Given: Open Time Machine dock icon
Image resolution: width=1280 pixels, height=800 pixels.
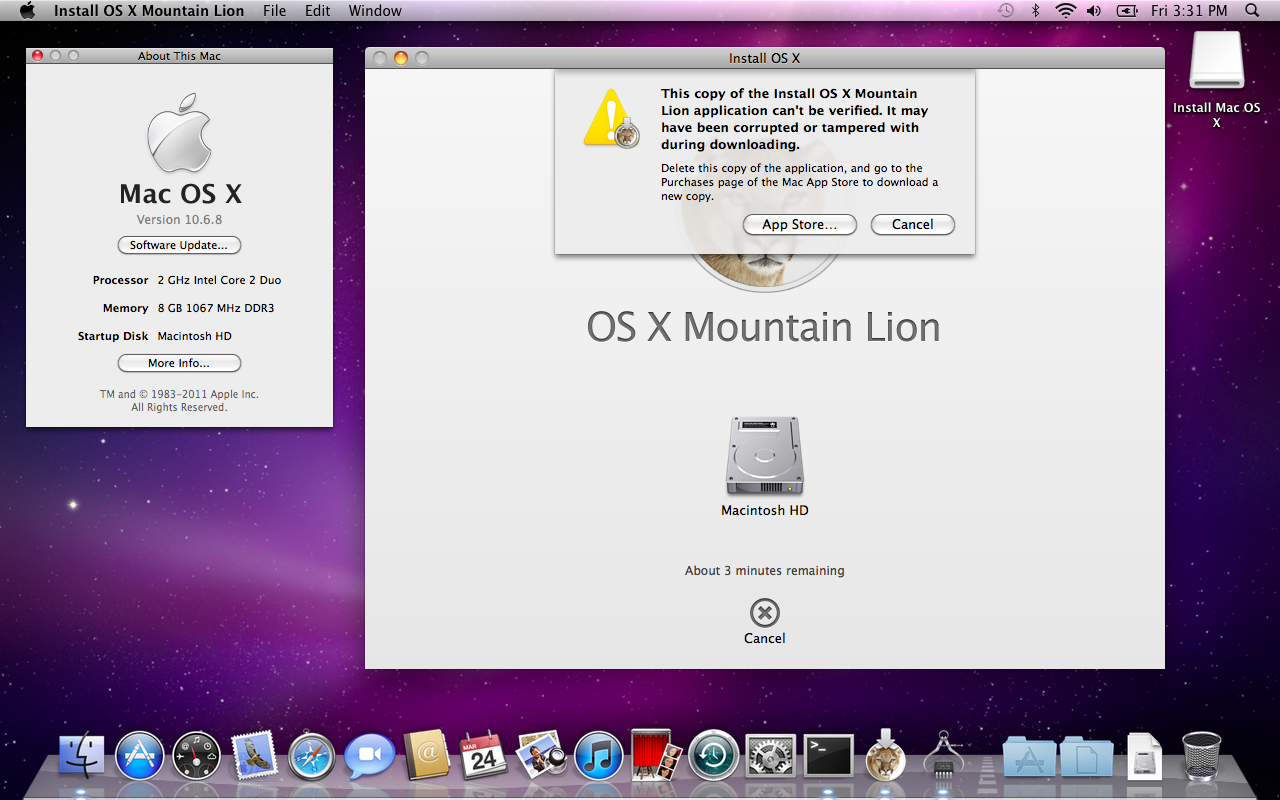Looking at the screenshot, I should pyautogui.click(x=714, y=756).
